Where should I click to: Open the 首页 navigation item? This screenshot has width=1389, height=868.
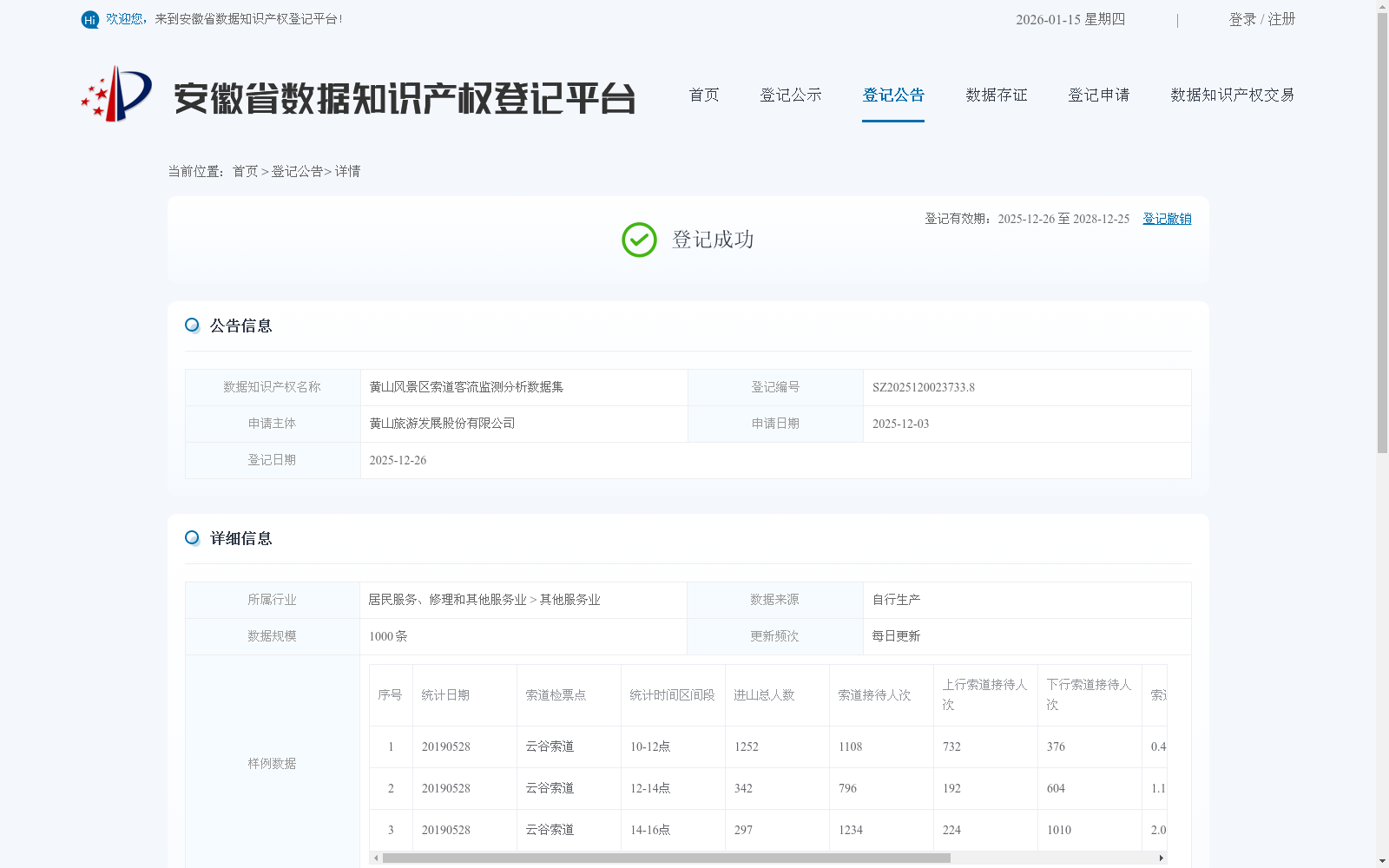[703, 95]
